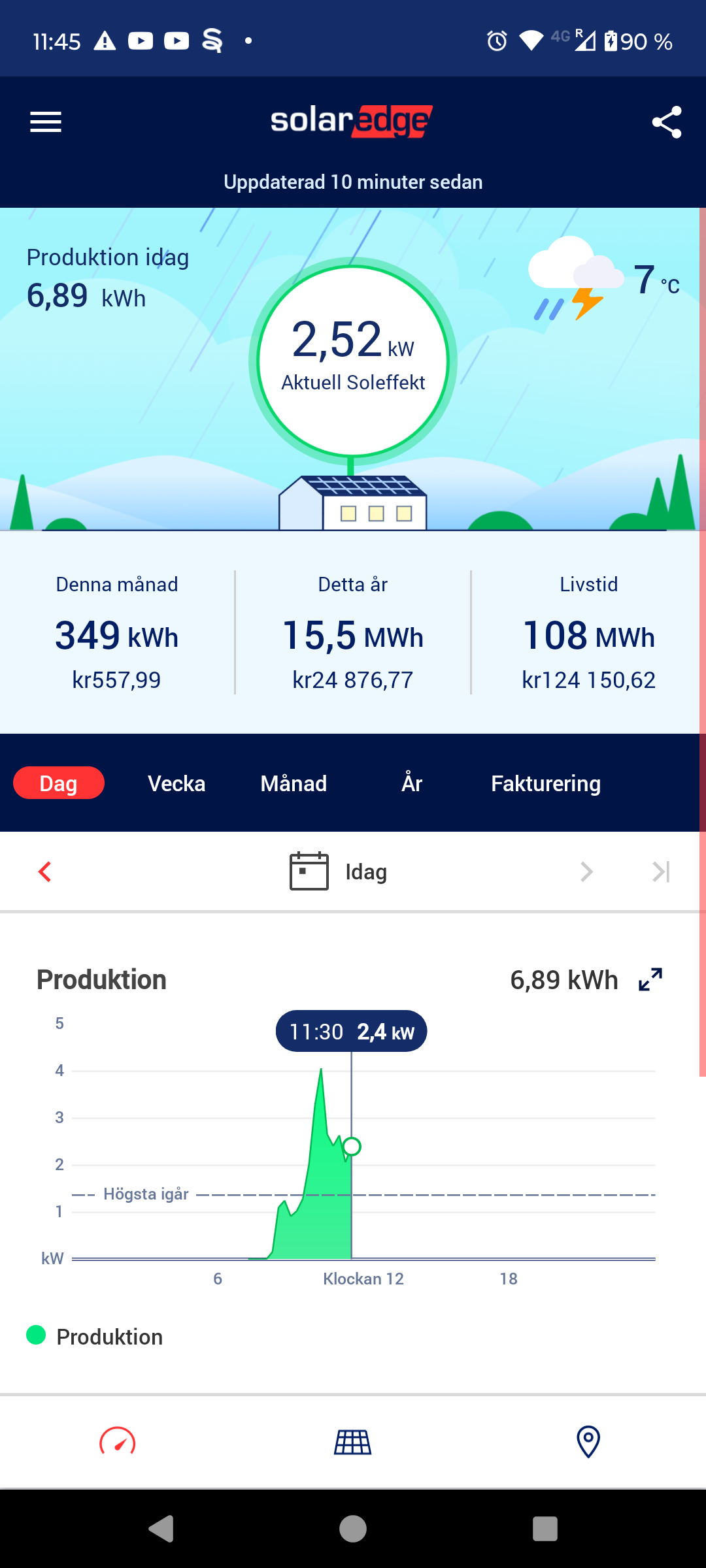This screenshot has height=1568, width=706.
Task: Open the Fakturering tab
Action: tap(546, 783)
